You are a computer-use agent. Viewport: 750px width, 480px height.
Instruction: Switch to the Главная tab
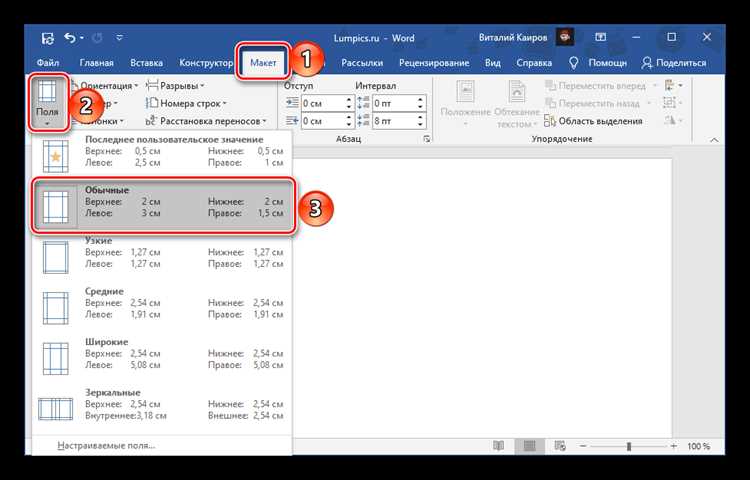[97, 63]
